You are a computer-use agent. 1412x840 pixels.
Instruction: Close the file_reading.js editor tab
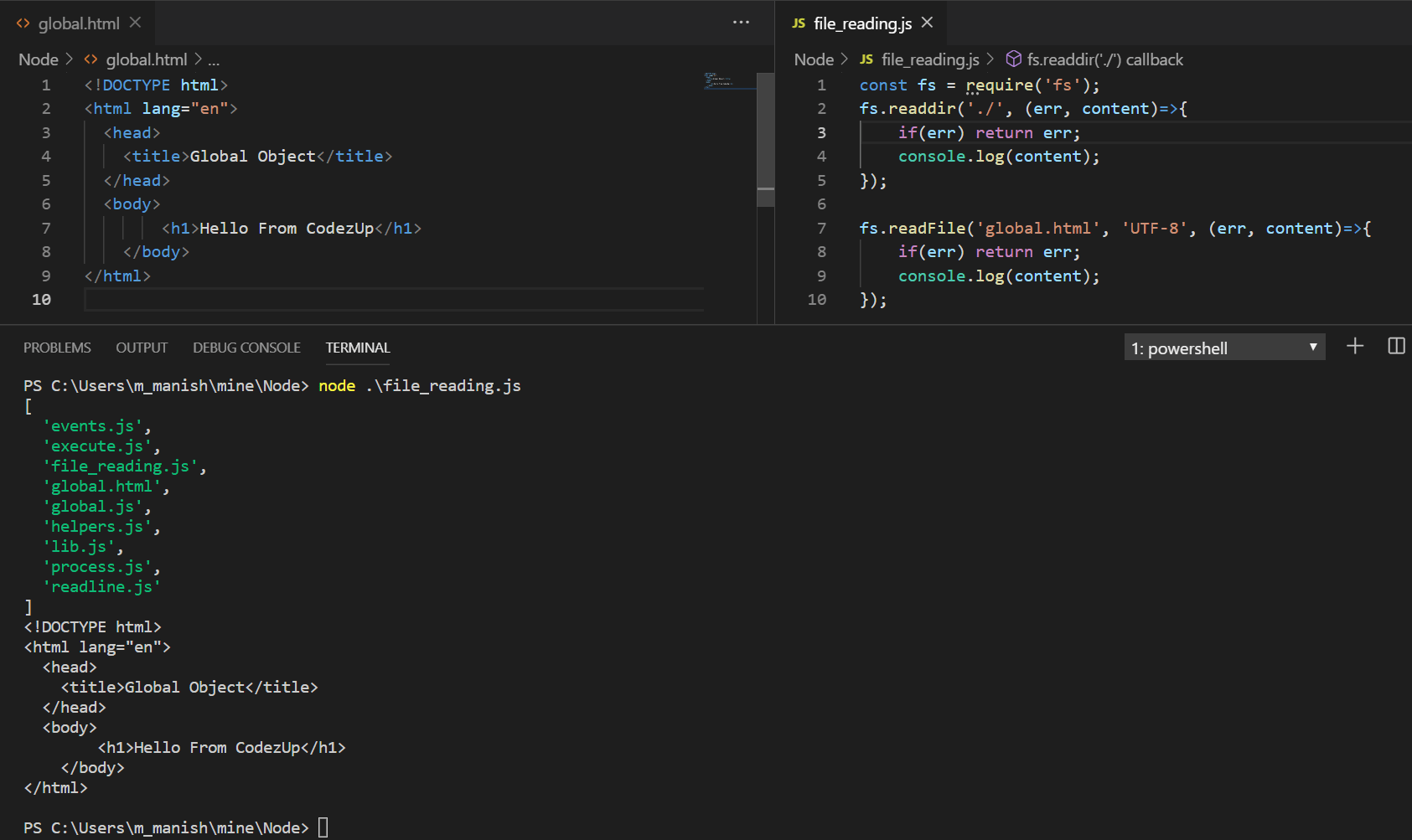pos(927,23)
